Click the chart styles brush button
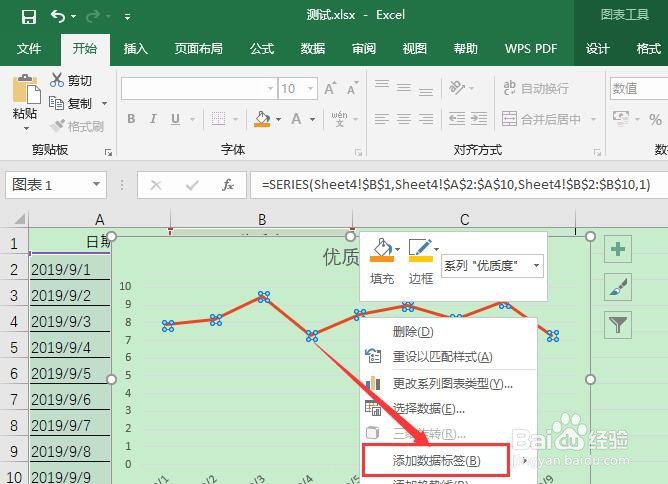This screenshot has width=668, height=484. 618,287
